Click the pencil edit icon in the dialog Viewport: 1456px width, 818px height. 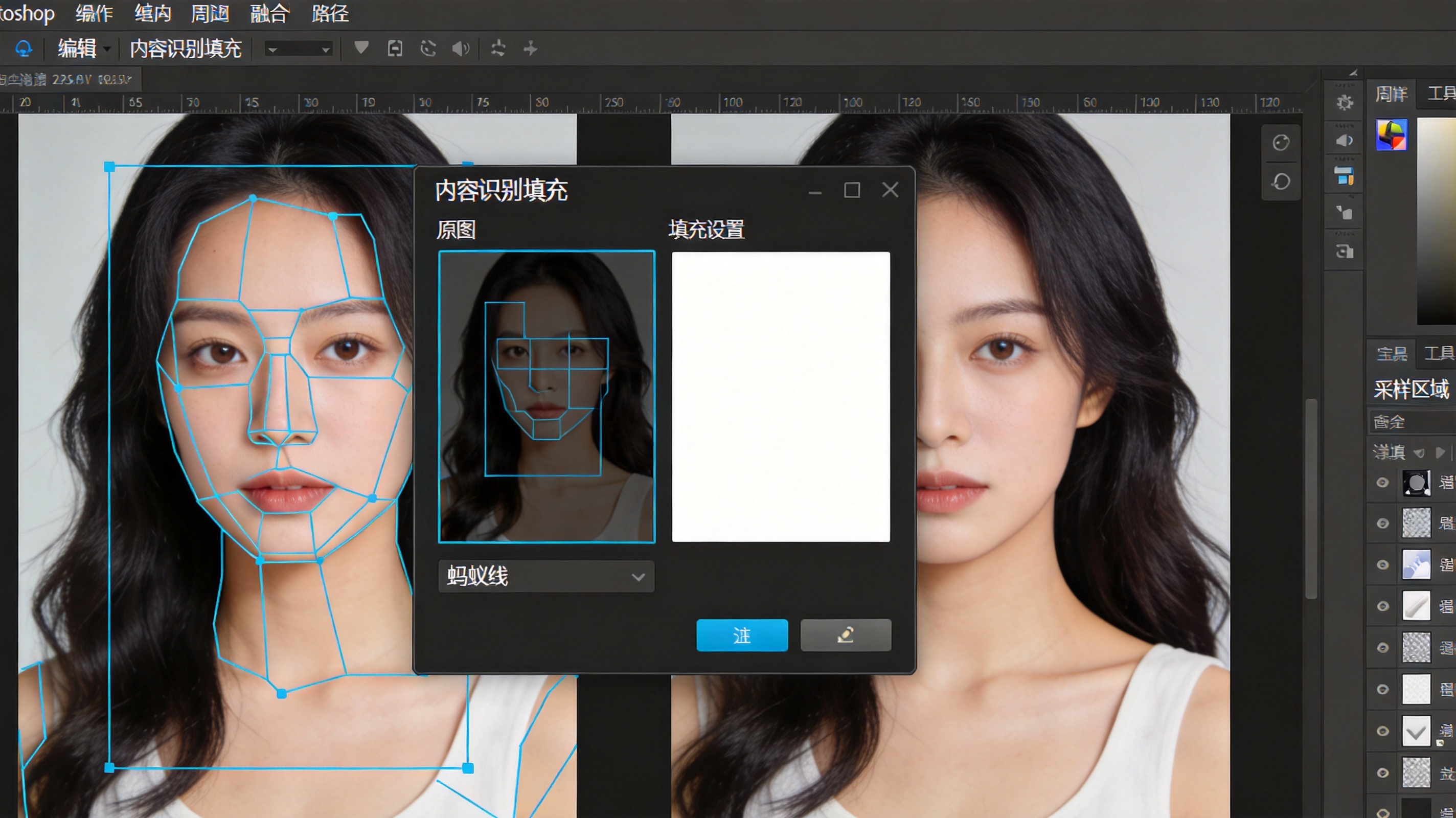point(846,635)
